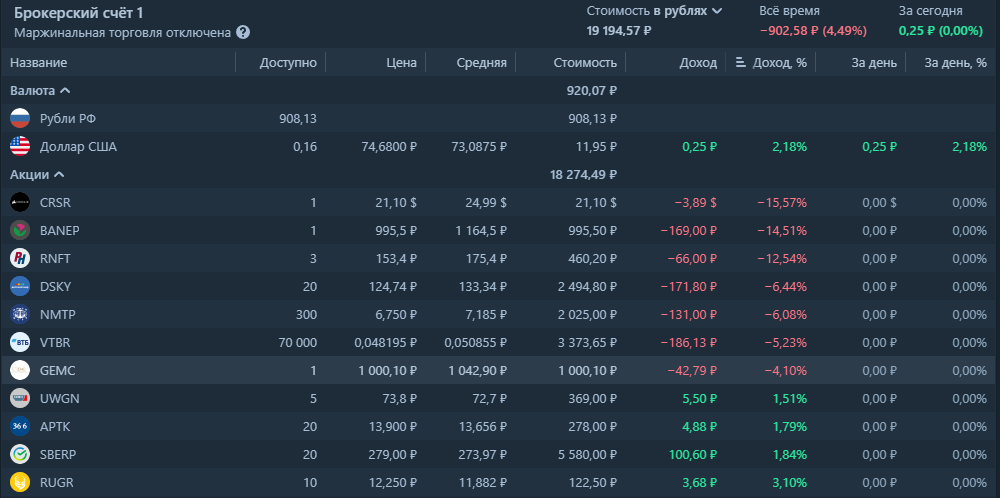Click the APTK 36.6 logo
Image resolution: width=1000 pixels, height=498 pixels.
(20, 426)
